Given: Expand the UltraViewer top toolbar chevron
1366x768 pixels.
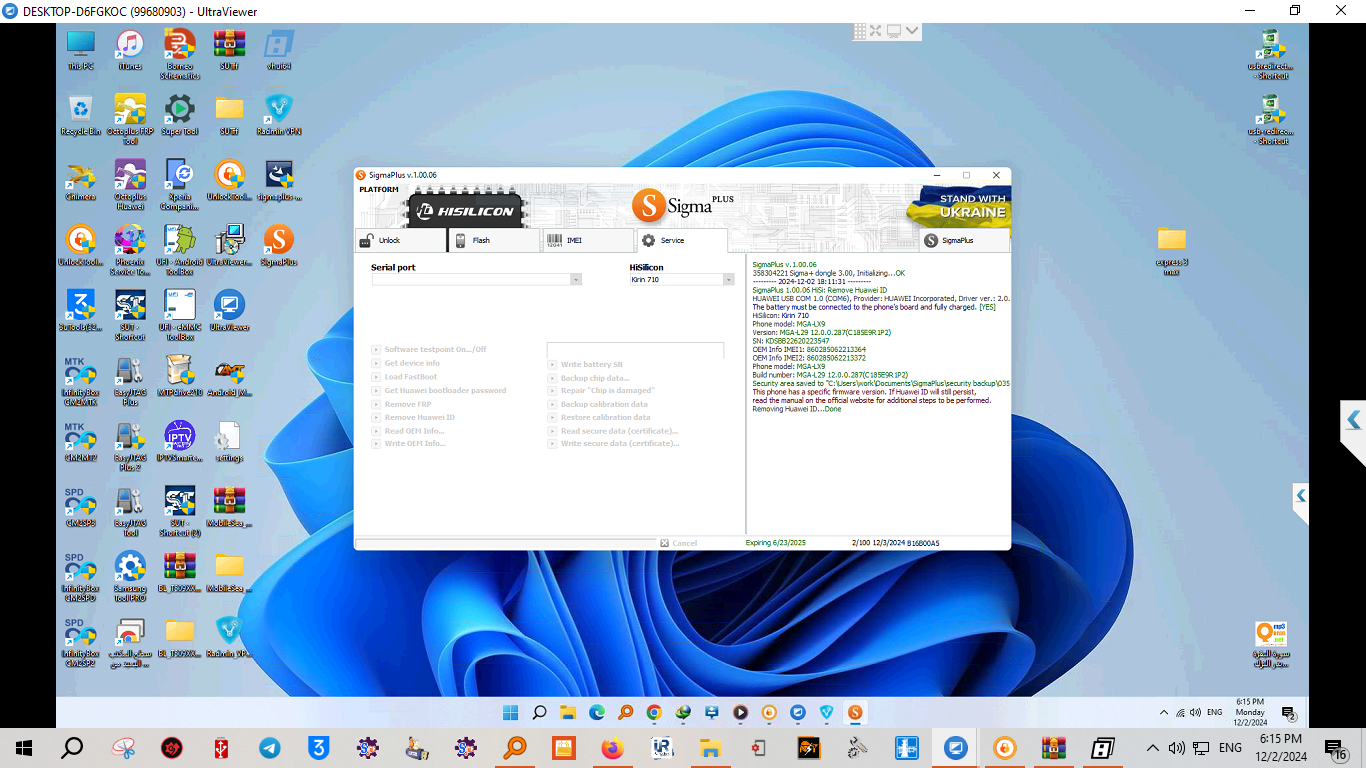Looking at the screenshot, I should click(912, 31).
